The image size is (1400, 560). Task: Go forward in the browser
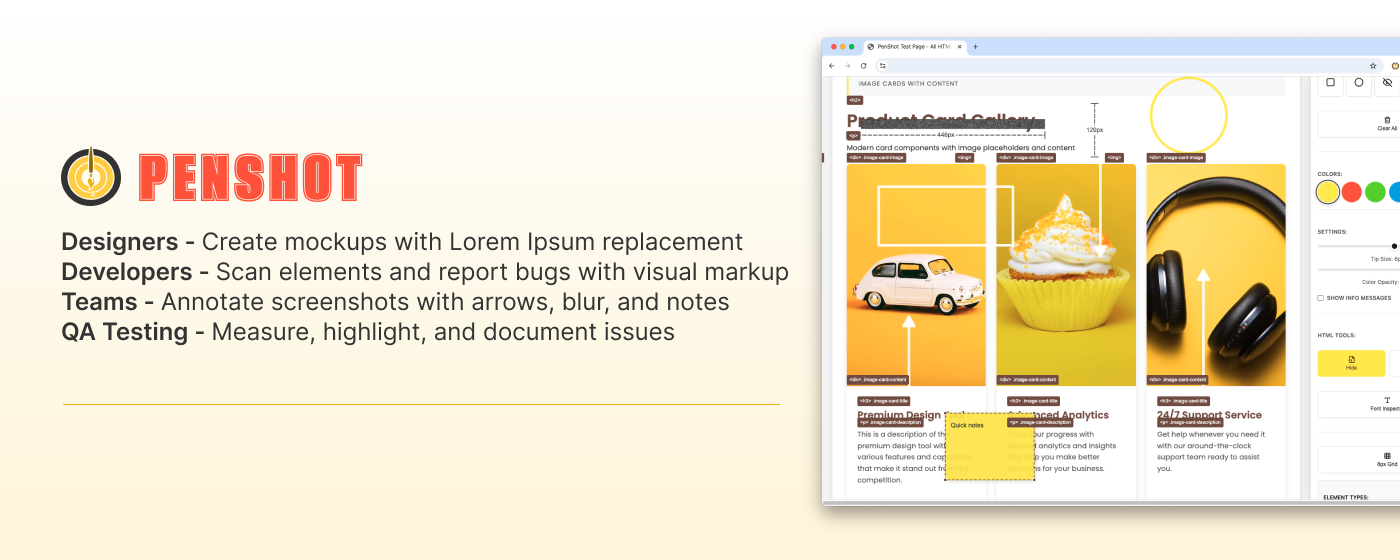point(848,65)
